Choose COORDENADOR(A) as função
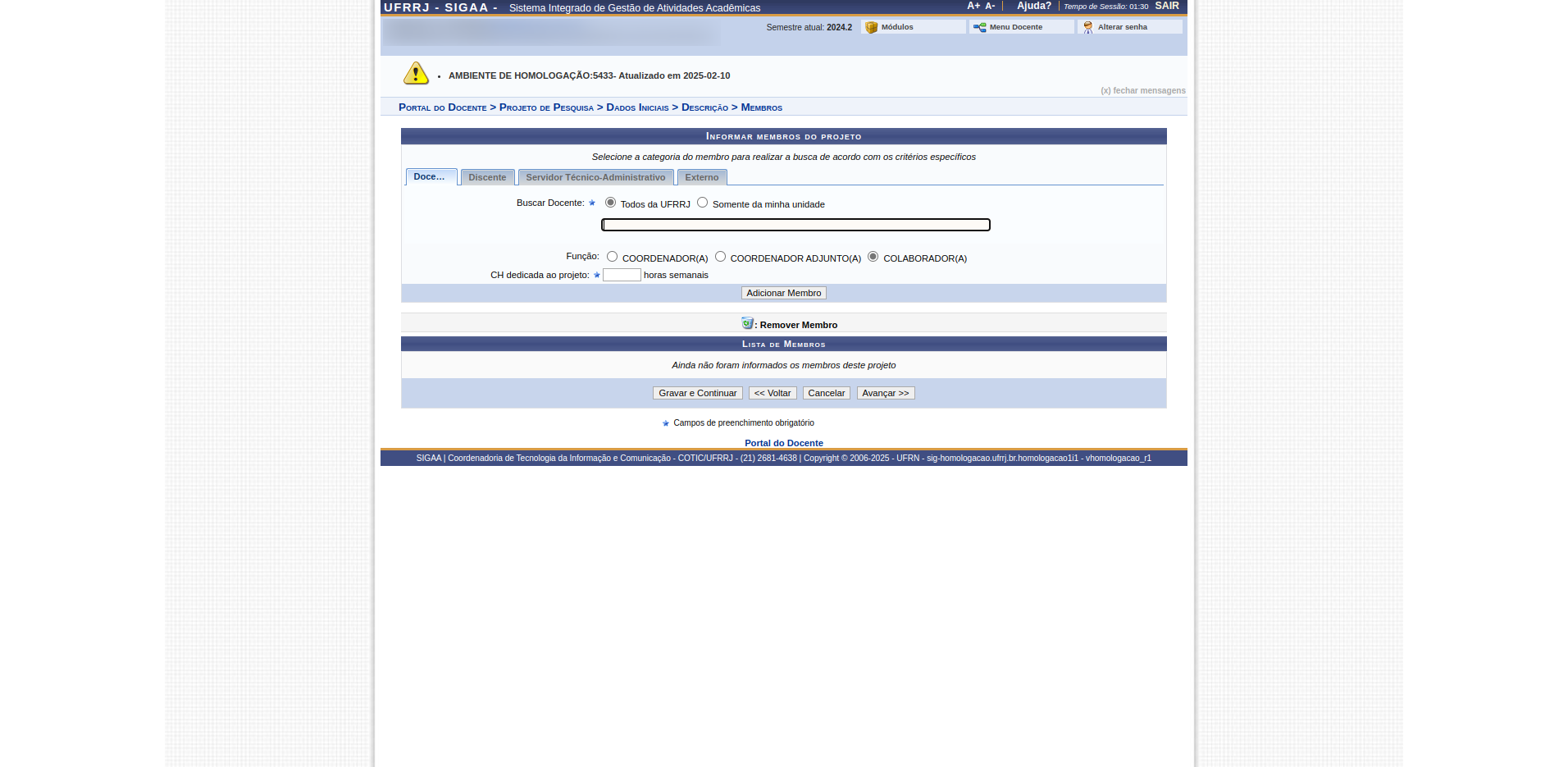The image size is (1568, 767). (x=612, y=257)
